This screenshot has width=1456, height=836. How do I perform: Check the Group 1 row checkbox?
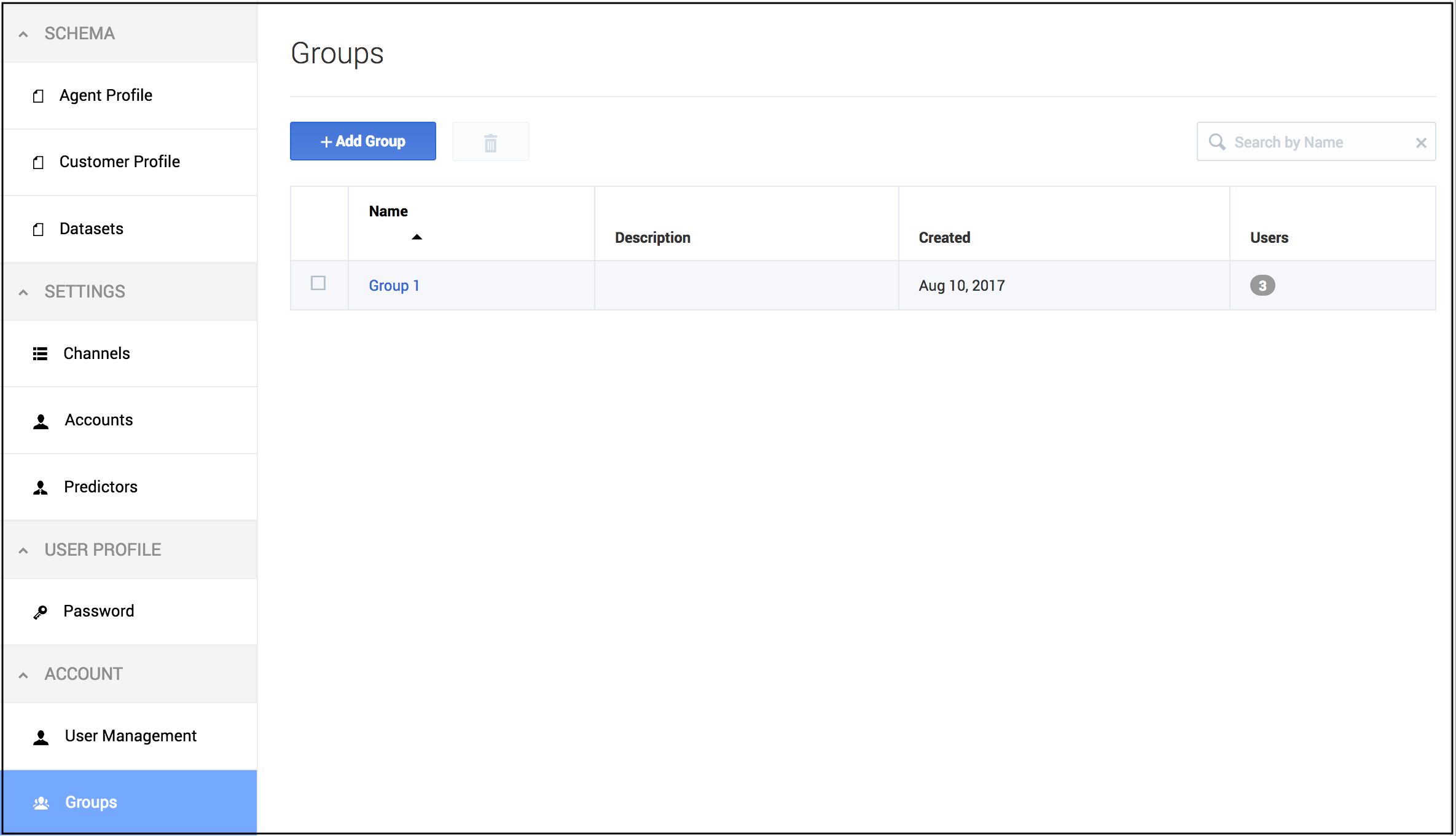[x=318, y=283]
